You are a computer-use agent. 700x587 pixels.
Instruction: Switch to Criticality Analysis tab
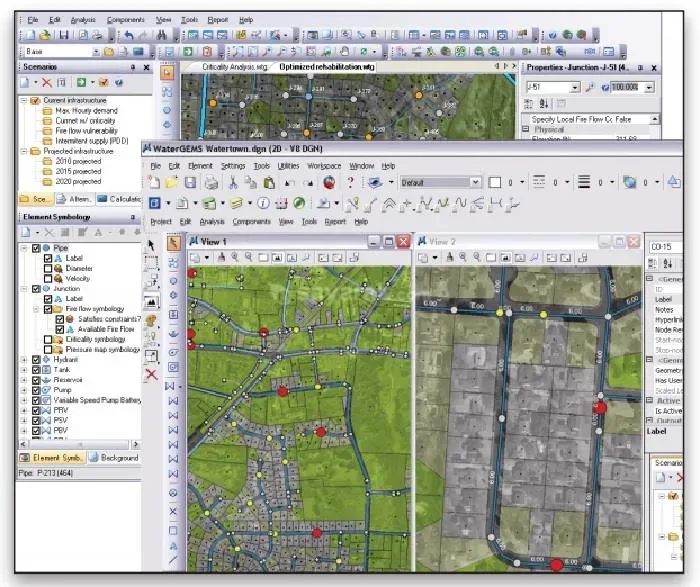[x=234, y=67]
